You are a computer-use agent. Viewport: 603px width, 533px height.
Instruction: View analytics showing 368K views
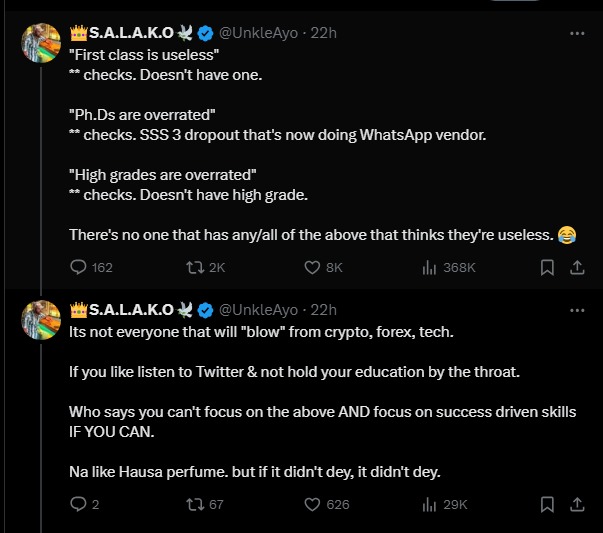click(x=431, y=267)
